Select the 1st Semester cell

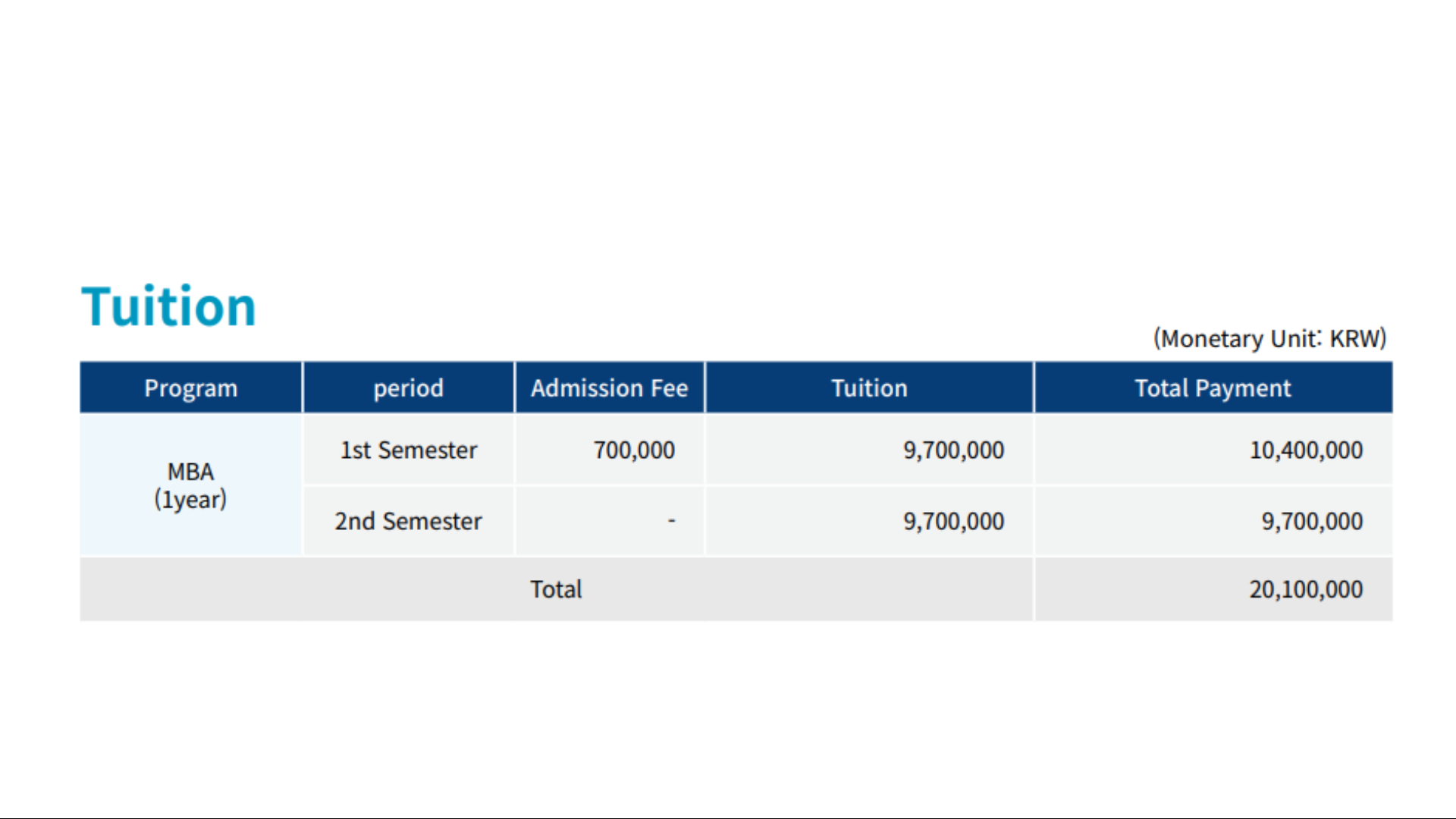pos(409,450)
